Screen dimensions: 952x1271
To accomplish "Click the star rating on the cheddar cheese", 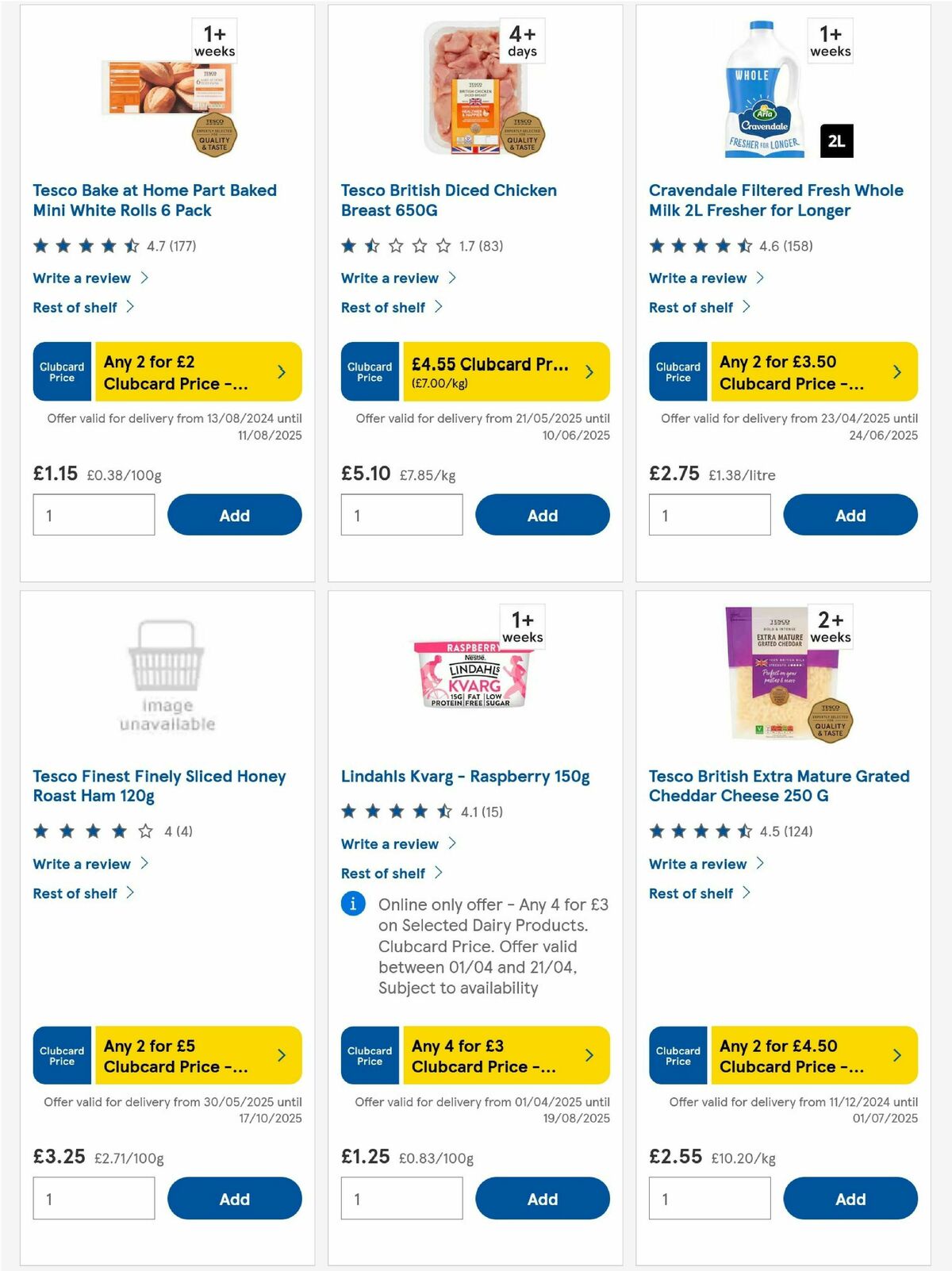I will pos(698,831).
